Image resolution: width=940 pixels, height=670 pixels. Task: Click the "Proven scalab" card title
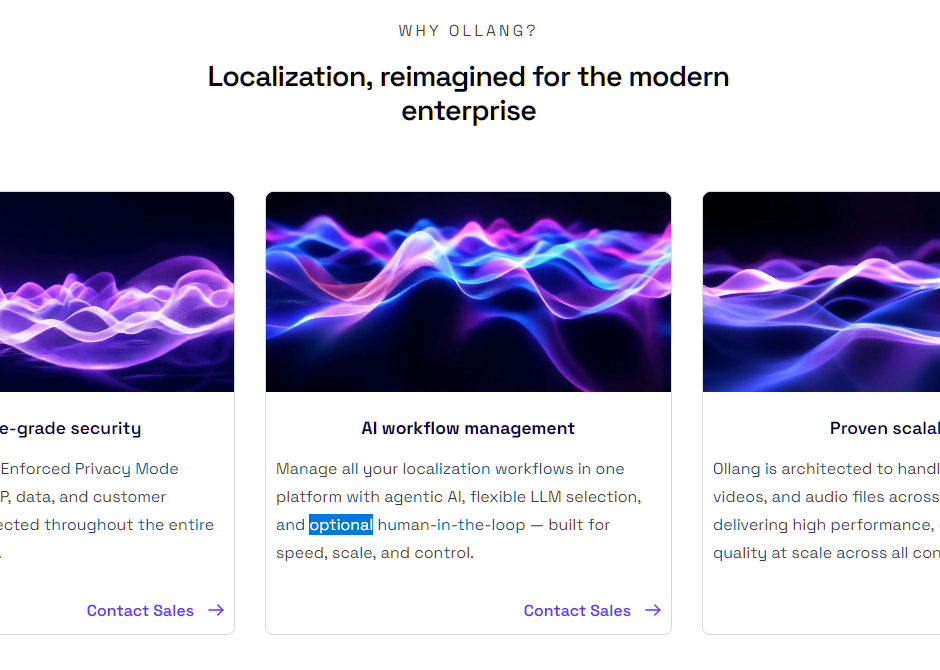[x=884, y=428]
